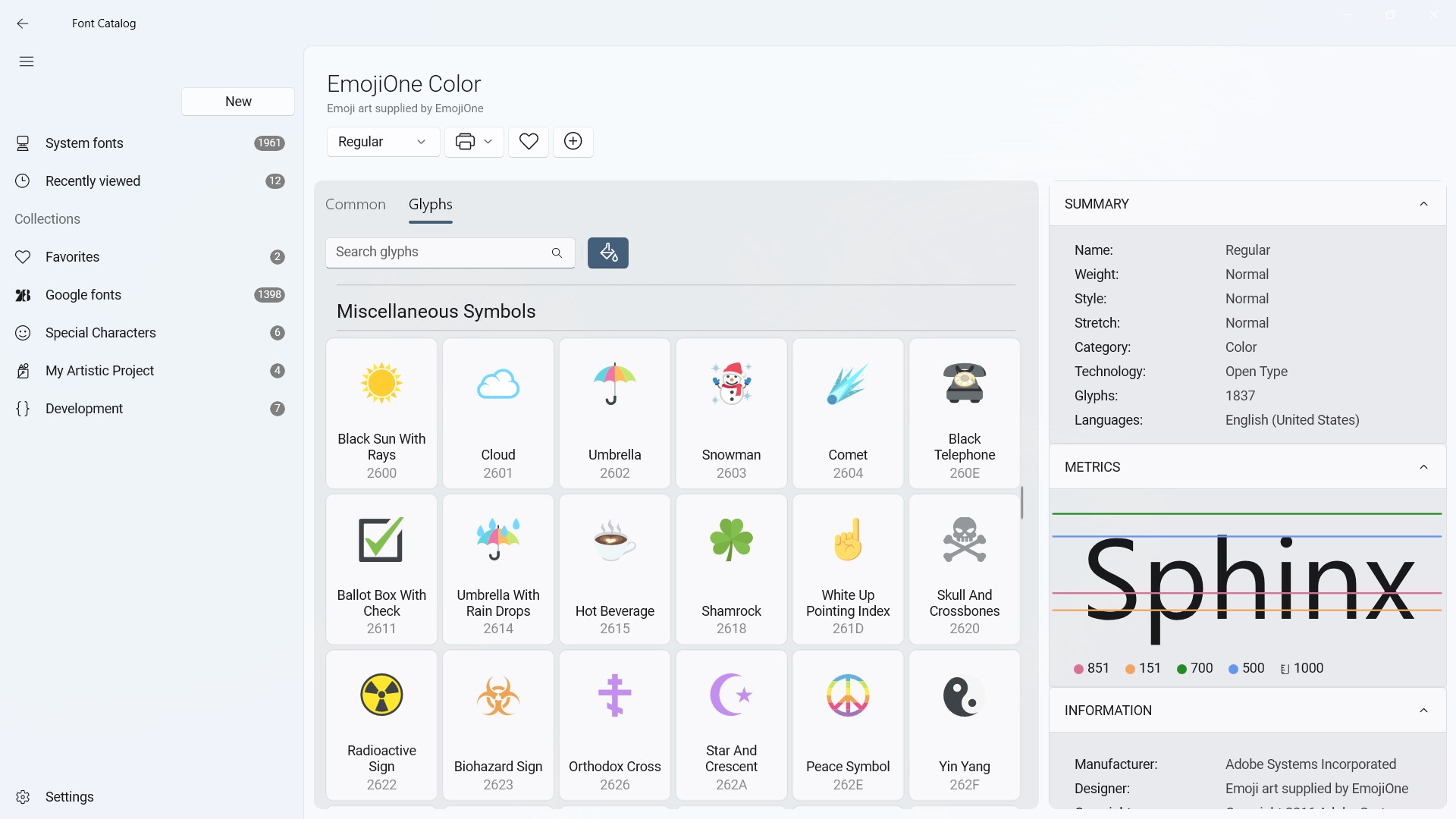Viewport: 1456px width, 819px height.
Task: Click the magnifier icon in the glyph search bar
Action: tap(557, 253)
